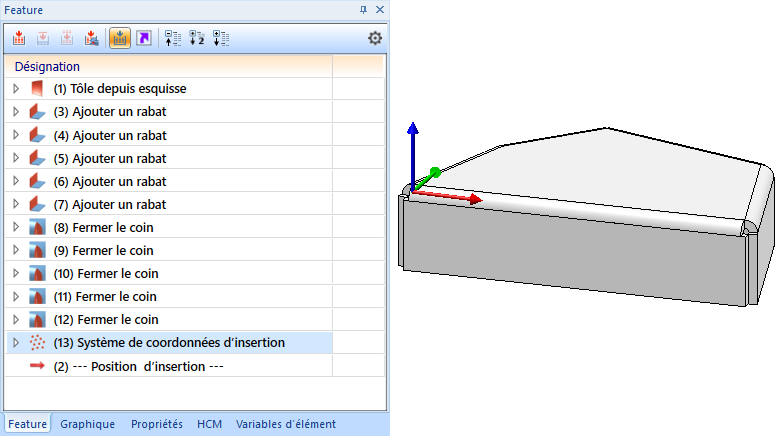Screen dimensions: 780x436
Task: Click the red recalculation icon with camera
Action: [x=91, y=38]
